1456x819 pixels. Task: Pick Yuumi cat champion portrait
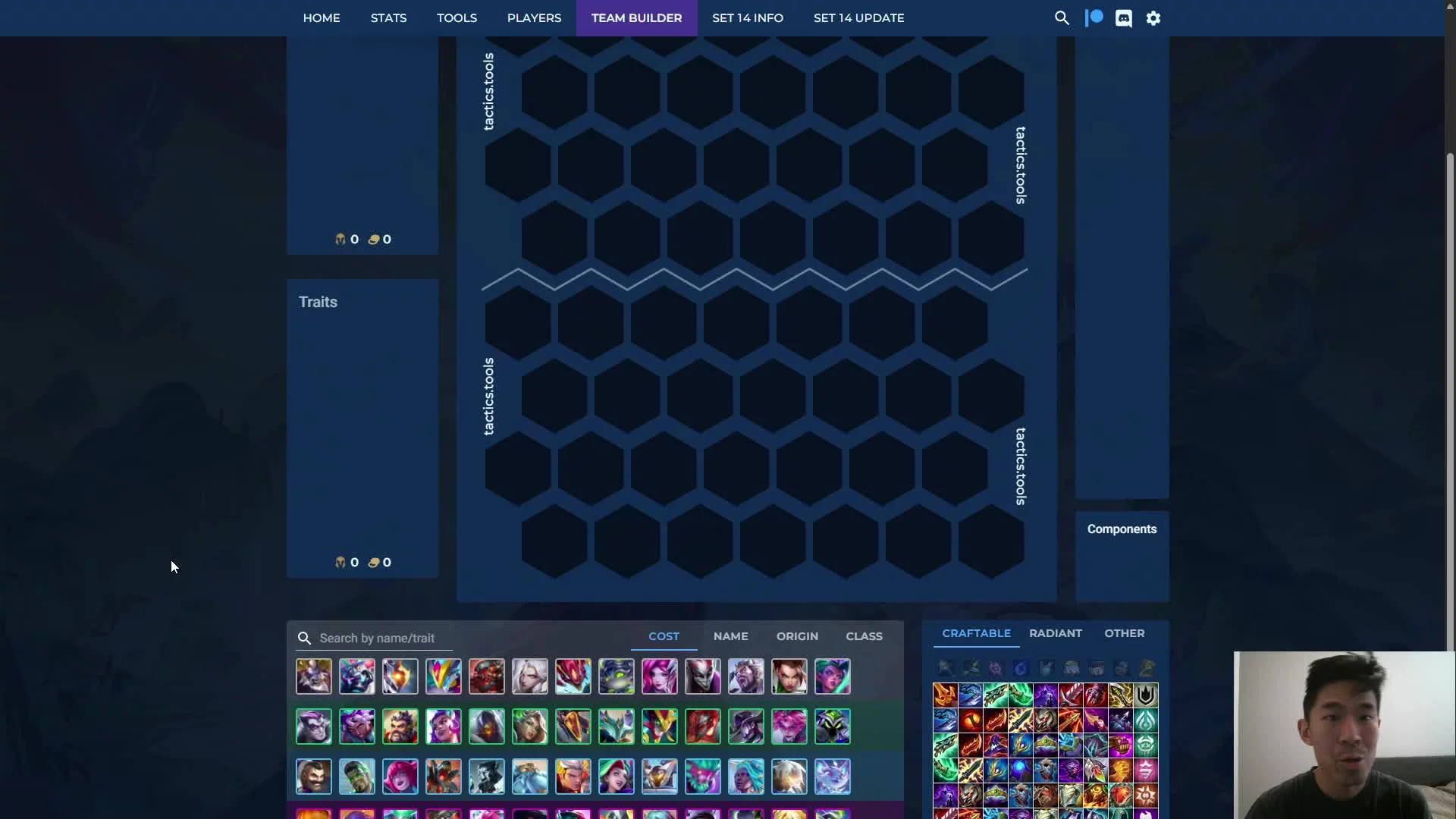tap(832, 777)
